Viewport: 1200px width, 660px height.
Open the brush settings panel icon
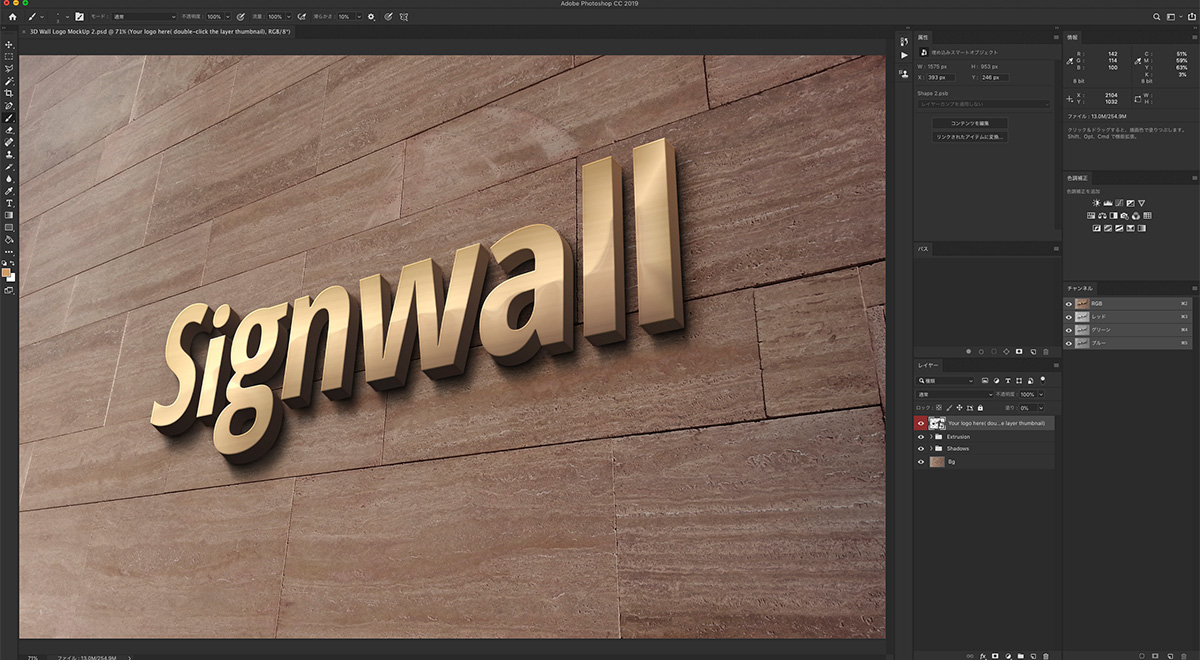(79, 16)
